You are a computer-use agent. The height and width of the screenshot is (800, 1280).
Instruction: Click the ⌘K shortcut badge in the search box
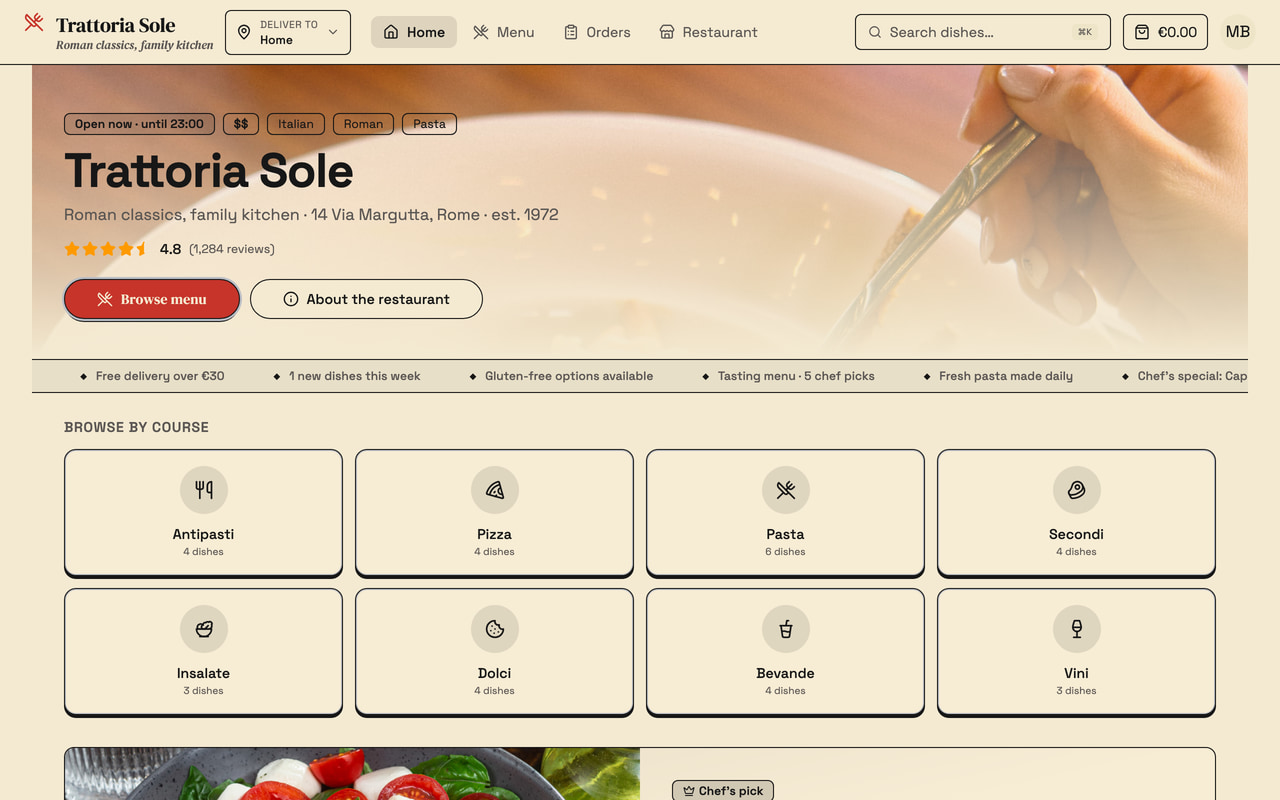(1085, 32)
